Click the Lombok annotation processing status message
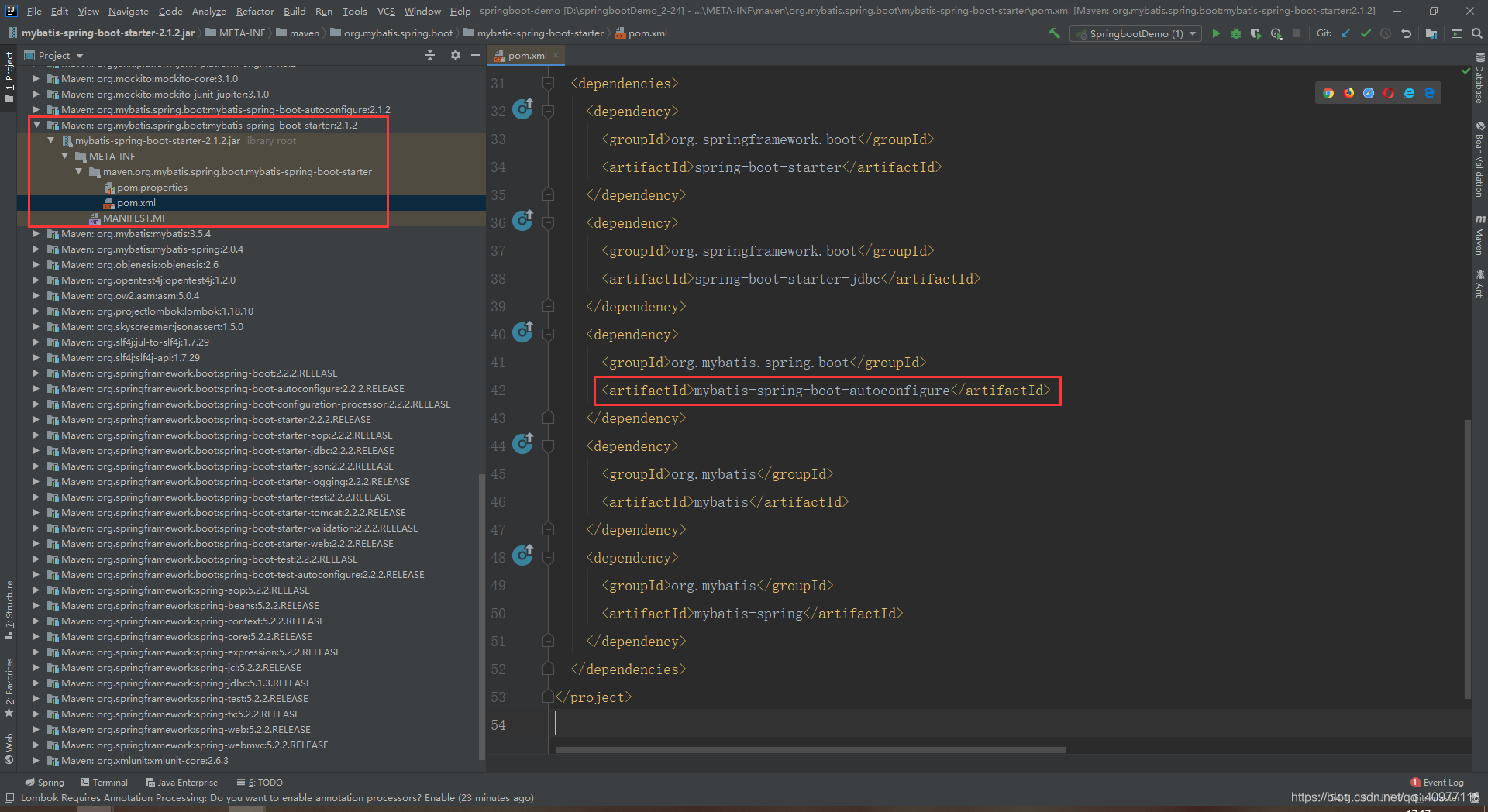The image size is (1488, 812). [277, 798]
